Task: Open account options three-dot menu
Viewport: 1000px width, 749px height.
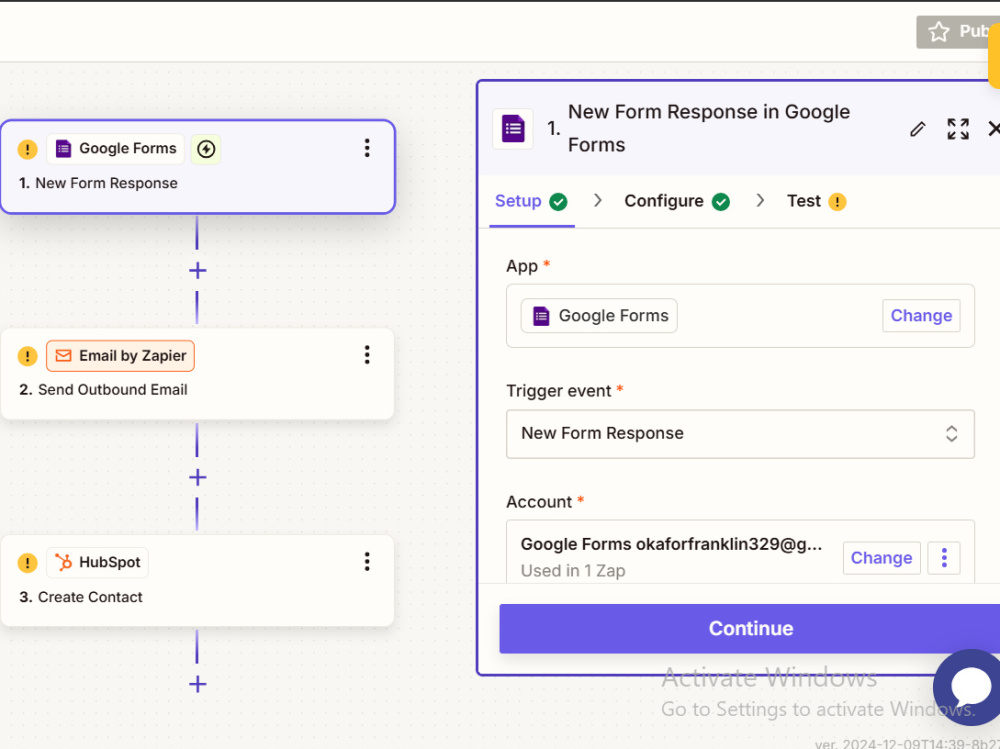Action: pyautogui.click(x=944, y=558)
